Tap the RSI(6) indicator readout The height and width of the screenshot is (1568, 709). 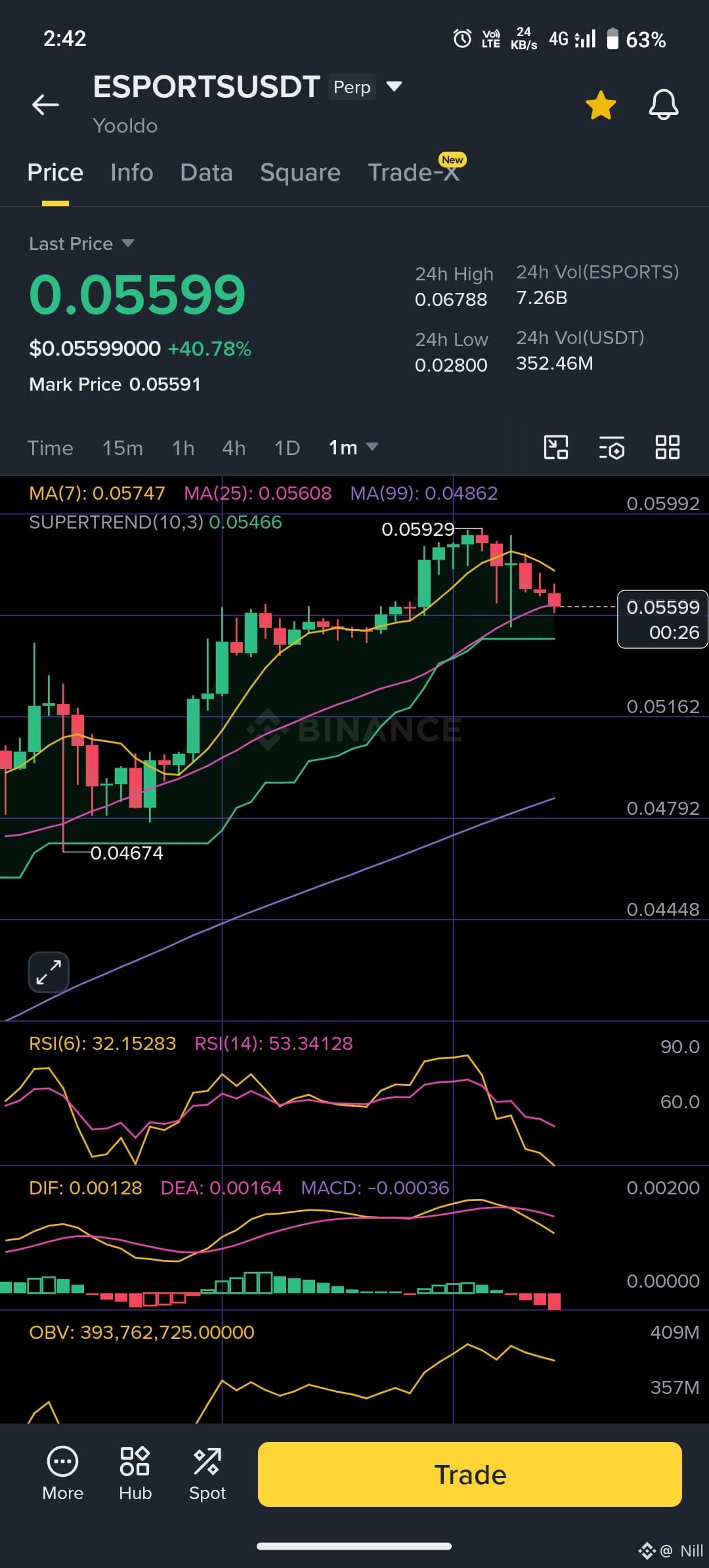point(102,1043)
